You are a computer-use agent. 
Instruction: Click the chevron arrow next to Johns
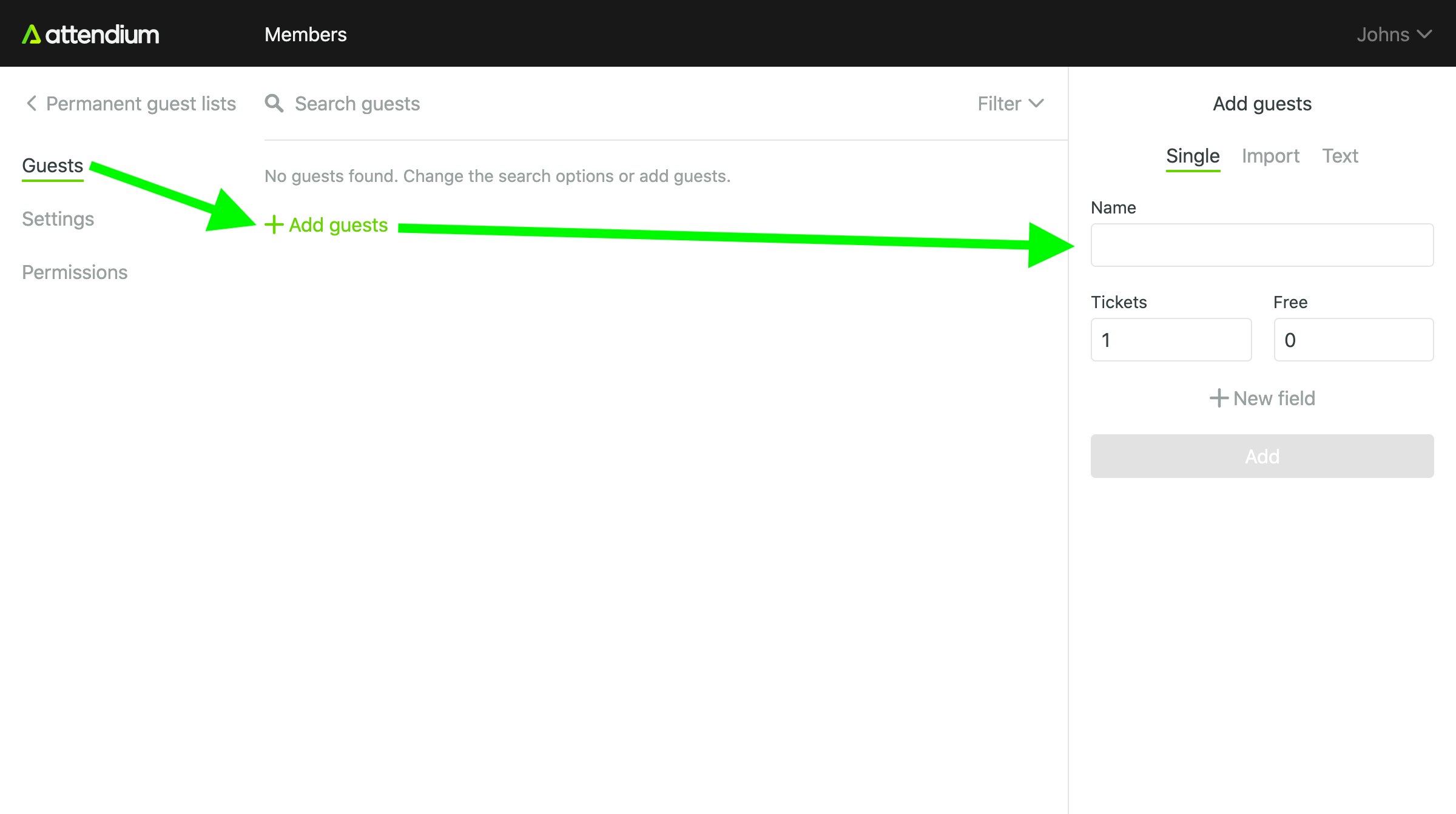pyautogui.click(x=1424, y=35)
